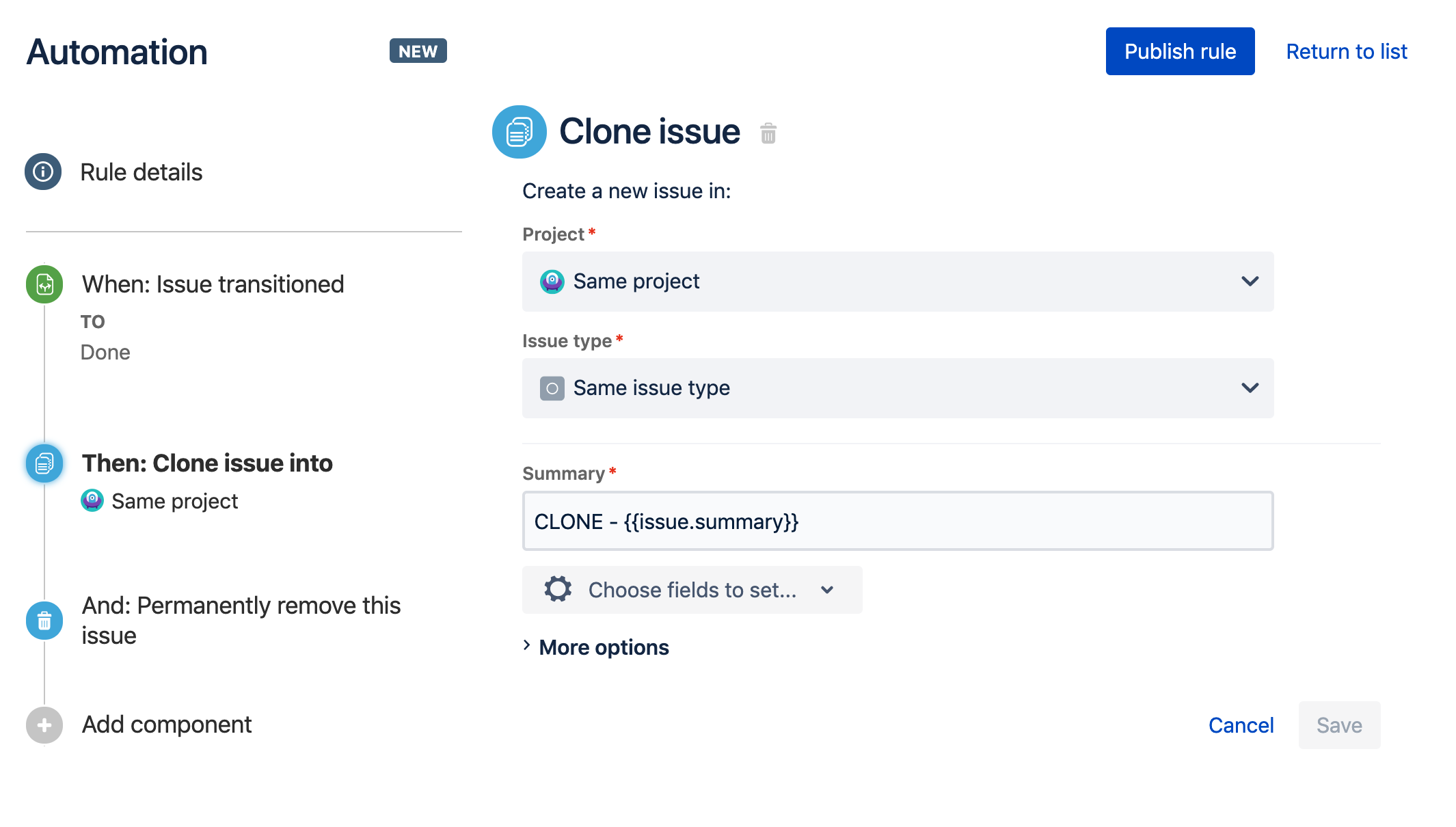1456x827 pixels.
Task: Click the project avatar under Then: Clone issue
Action: pos(92,500)
